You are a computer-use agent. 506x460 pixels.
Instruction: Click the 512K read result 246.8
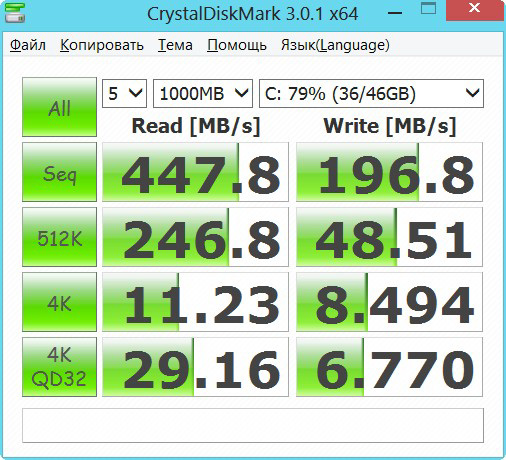(195, 237)
